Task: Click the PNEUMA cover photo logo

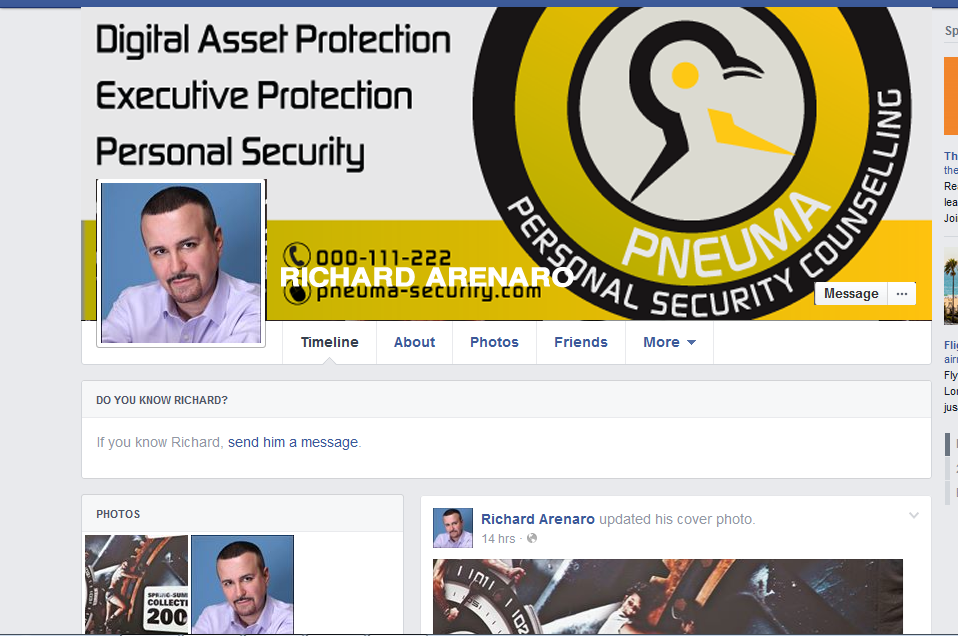Action: (692, 163)
